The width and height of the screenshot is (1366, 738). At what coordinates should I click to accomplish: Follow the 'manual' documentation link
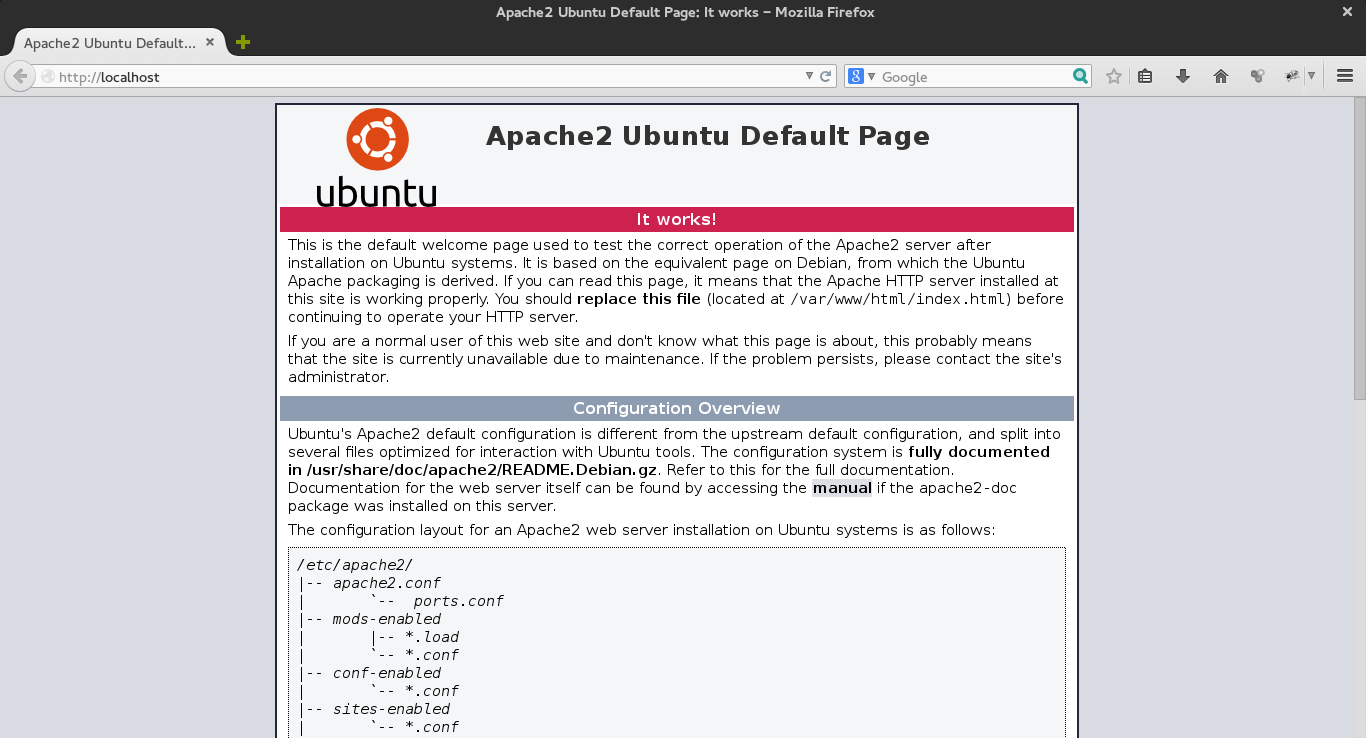pyautogui.click(x=842, y=488)
